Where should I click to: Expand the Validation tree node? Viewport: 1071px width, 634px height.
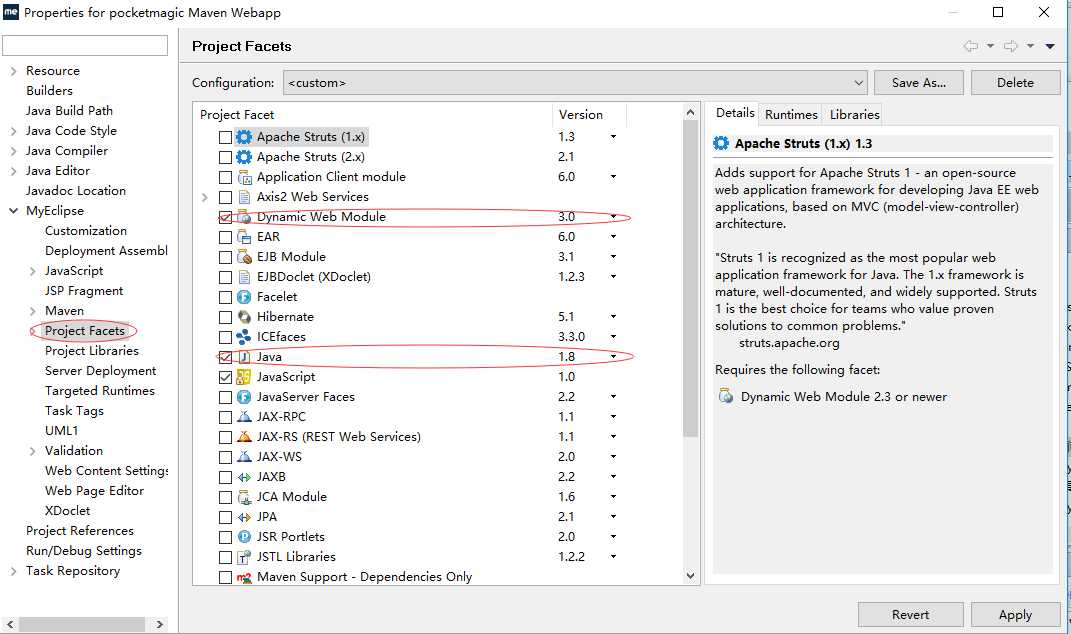[32, 451]
